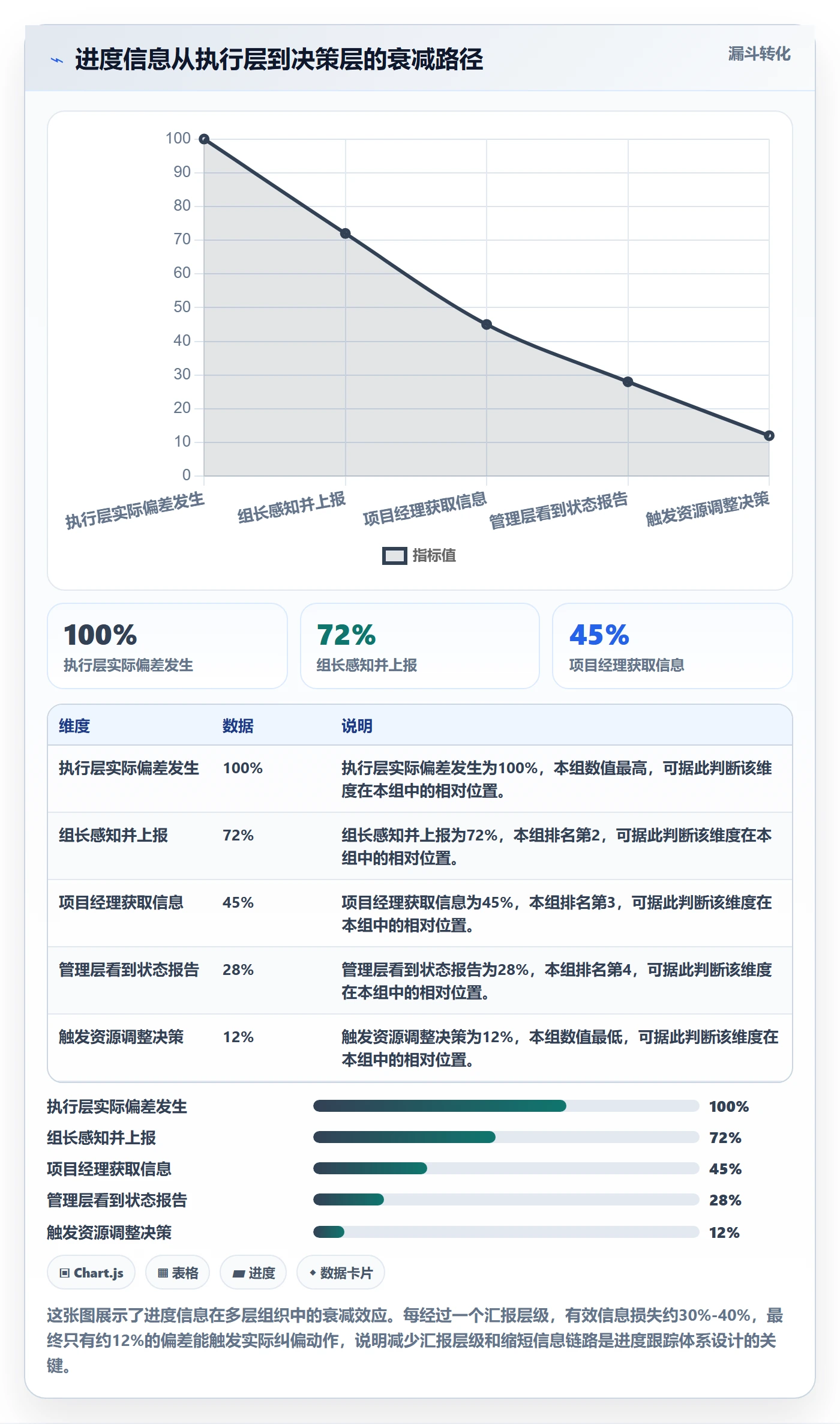Open the 100% 执行层实际偏差发生 data card
The image size is (840, 1424).
(167, 646)
